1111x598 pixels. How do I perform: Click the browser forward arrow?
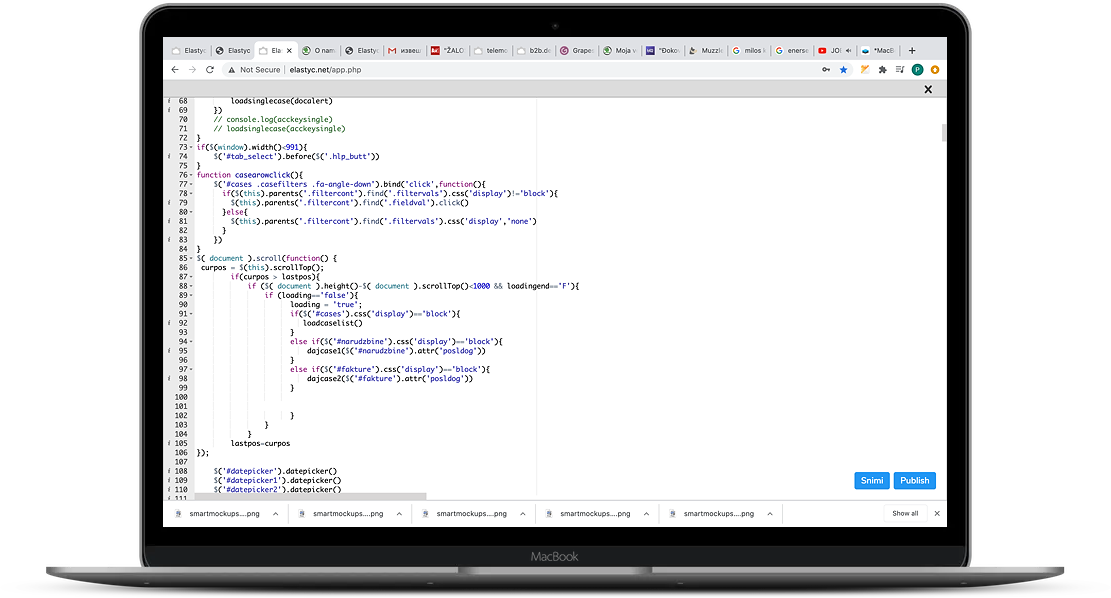[192, 69]
